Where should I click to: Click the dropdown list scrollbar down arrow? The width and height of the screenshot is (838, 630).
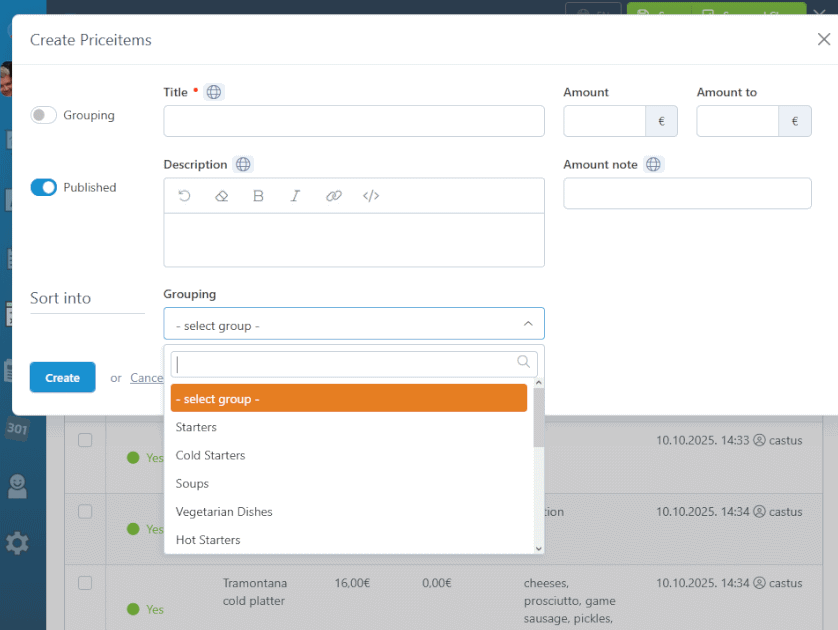(539, 548)
